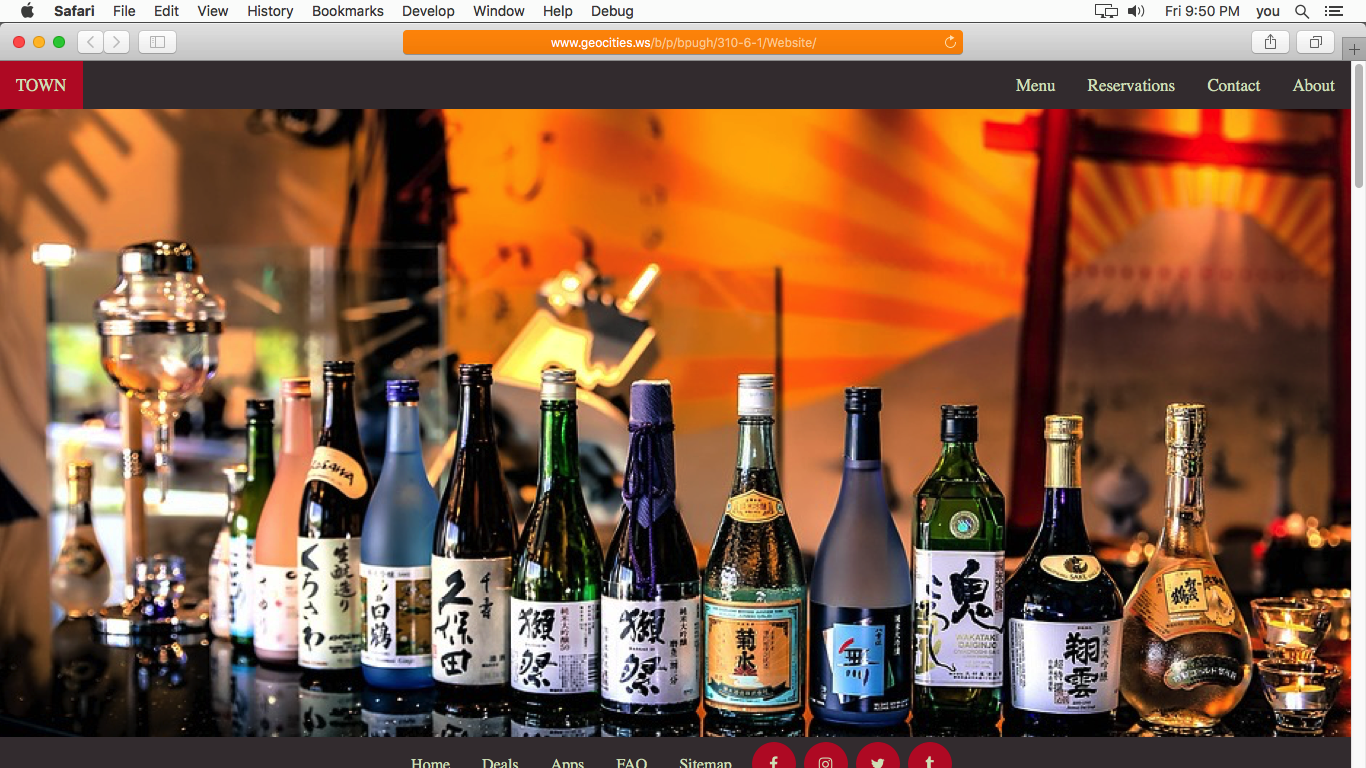
Task: Open the volume control in menu bar
Action: 1136,11
